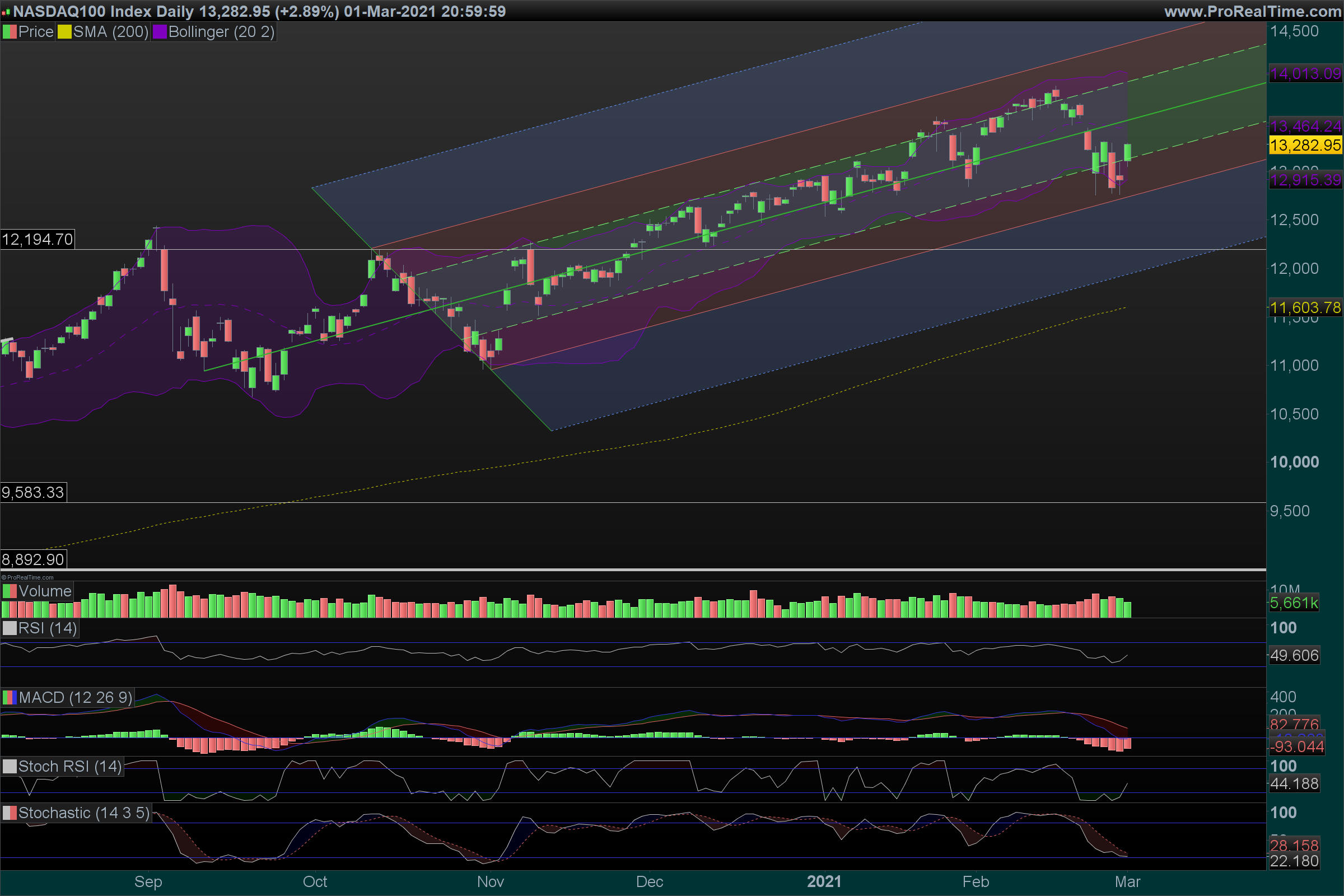Click the Nov label on time axis
The width and height of the screenshot is (1344, 896).
click(491, 881)
